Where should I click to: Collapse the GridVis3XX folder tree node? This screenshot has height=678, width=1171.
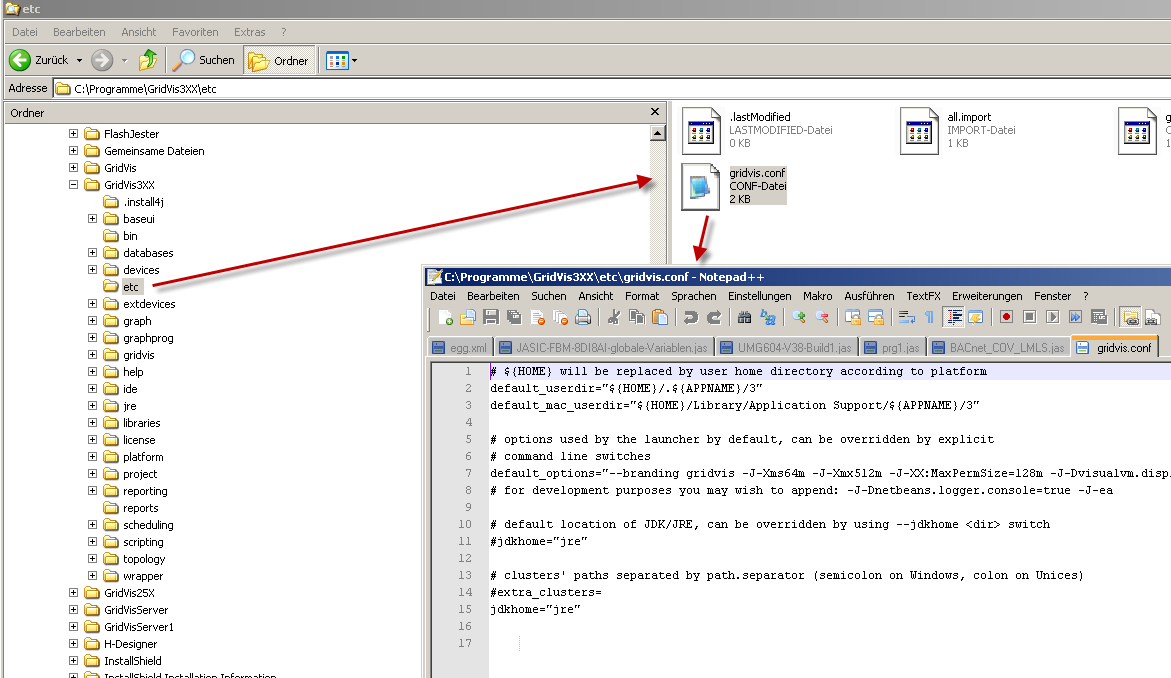tap(73, 185)
